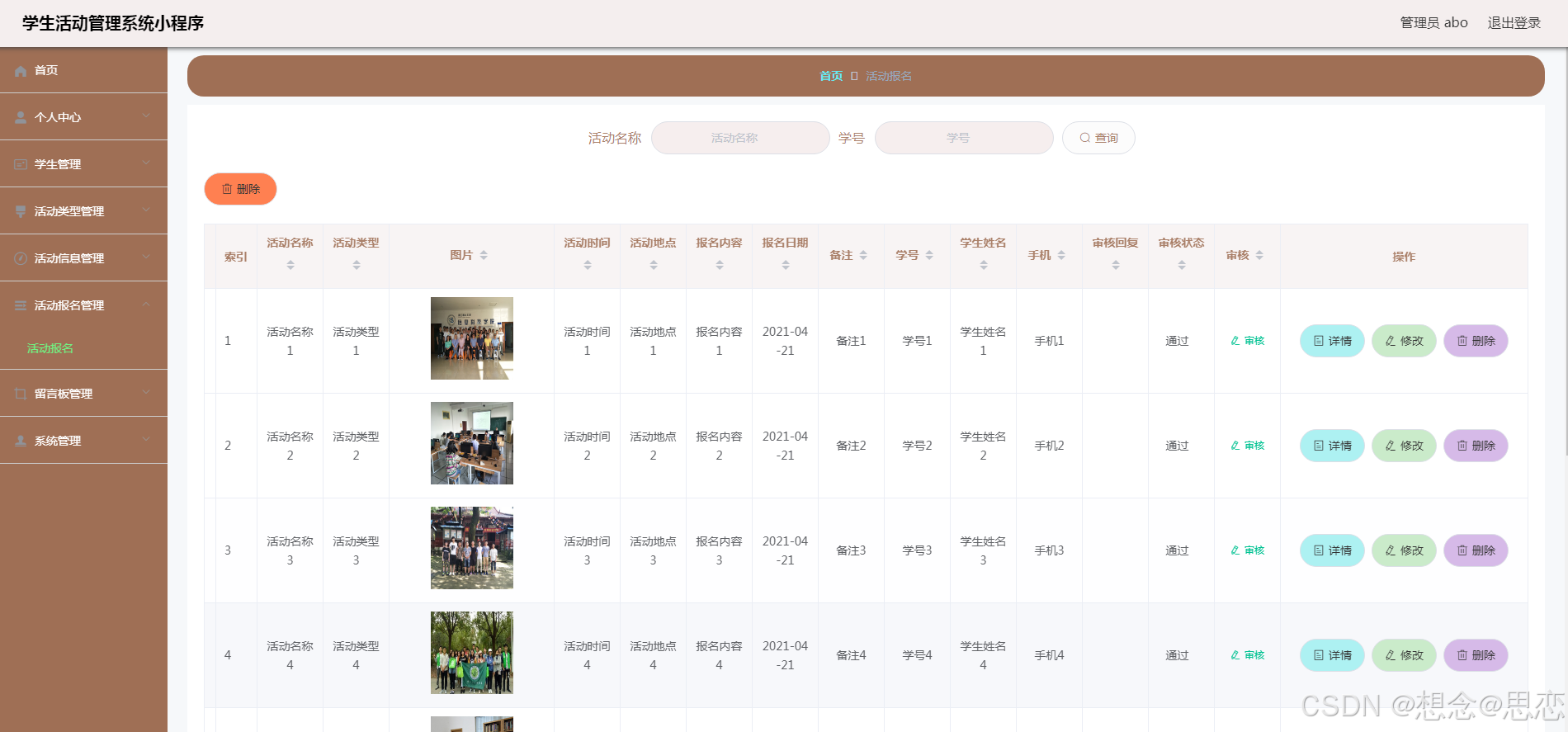Click 修改 for row 4

[x=1404, y=655]
